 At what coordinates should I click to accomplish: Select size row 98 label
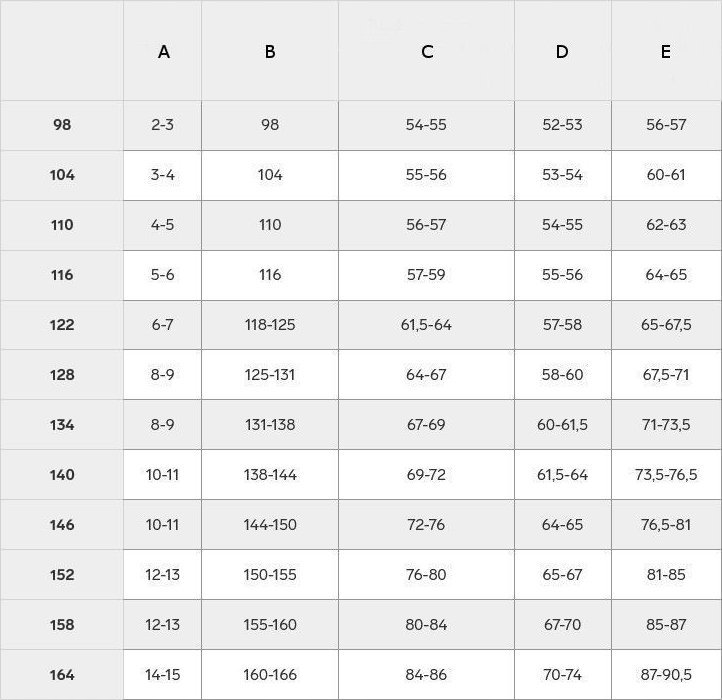(62, 125)
